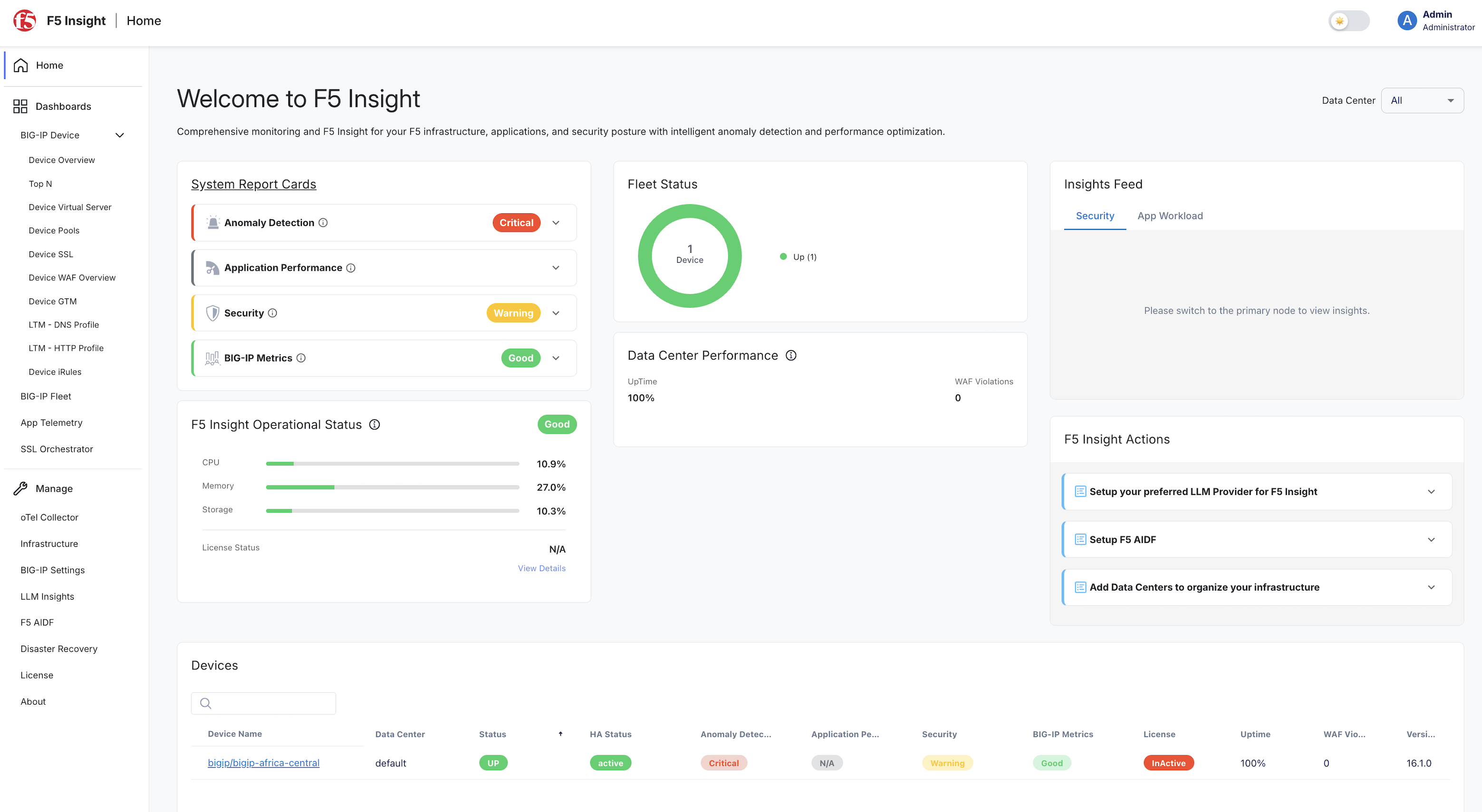Click the InActive license badge
This screenshot has height=812, width=1482.
pos(1168,763)
